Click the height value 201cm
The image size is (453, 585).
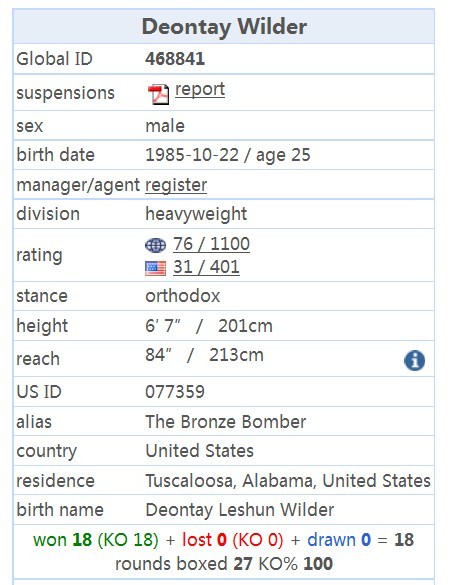coord(245,326)
